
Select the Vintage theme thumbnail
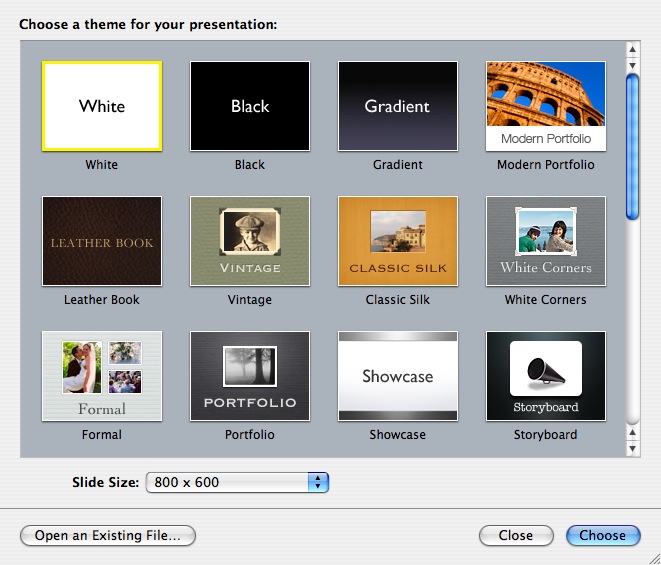tap(250, 241)
